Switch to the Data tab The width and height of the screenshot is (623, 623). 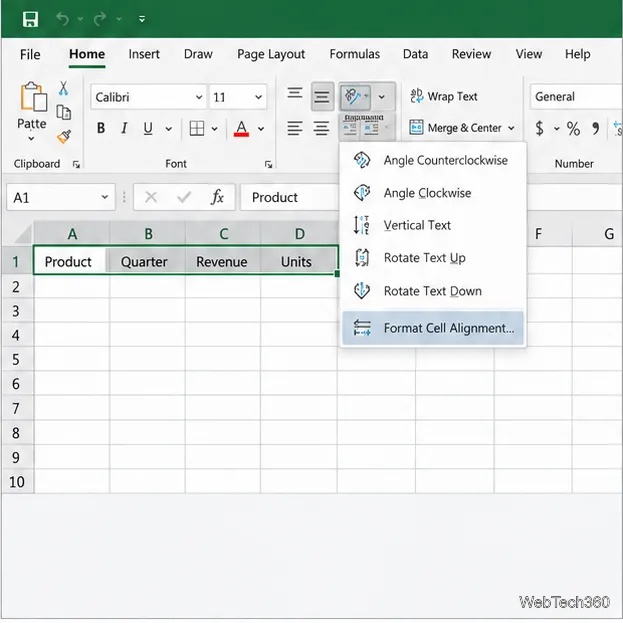pyautogui.click(x=415, y=54)
